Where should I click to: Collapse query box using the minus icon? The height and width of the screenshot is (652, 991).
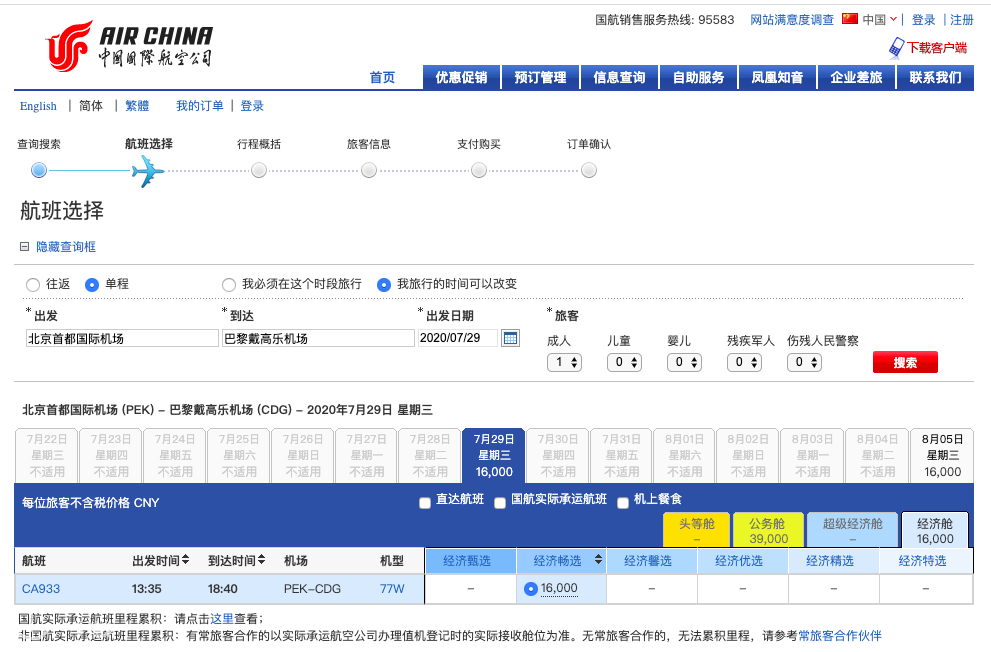[x=25, y=246]
